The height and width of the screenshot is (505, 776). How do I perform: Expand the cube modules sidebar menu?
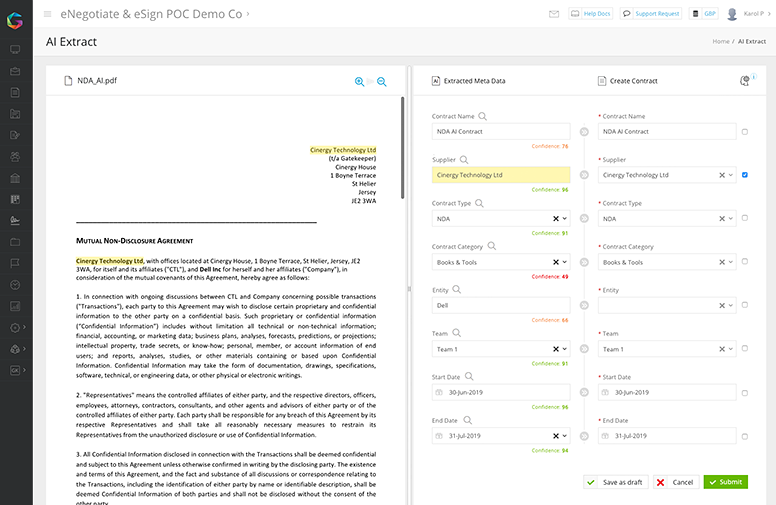[16, 349]
